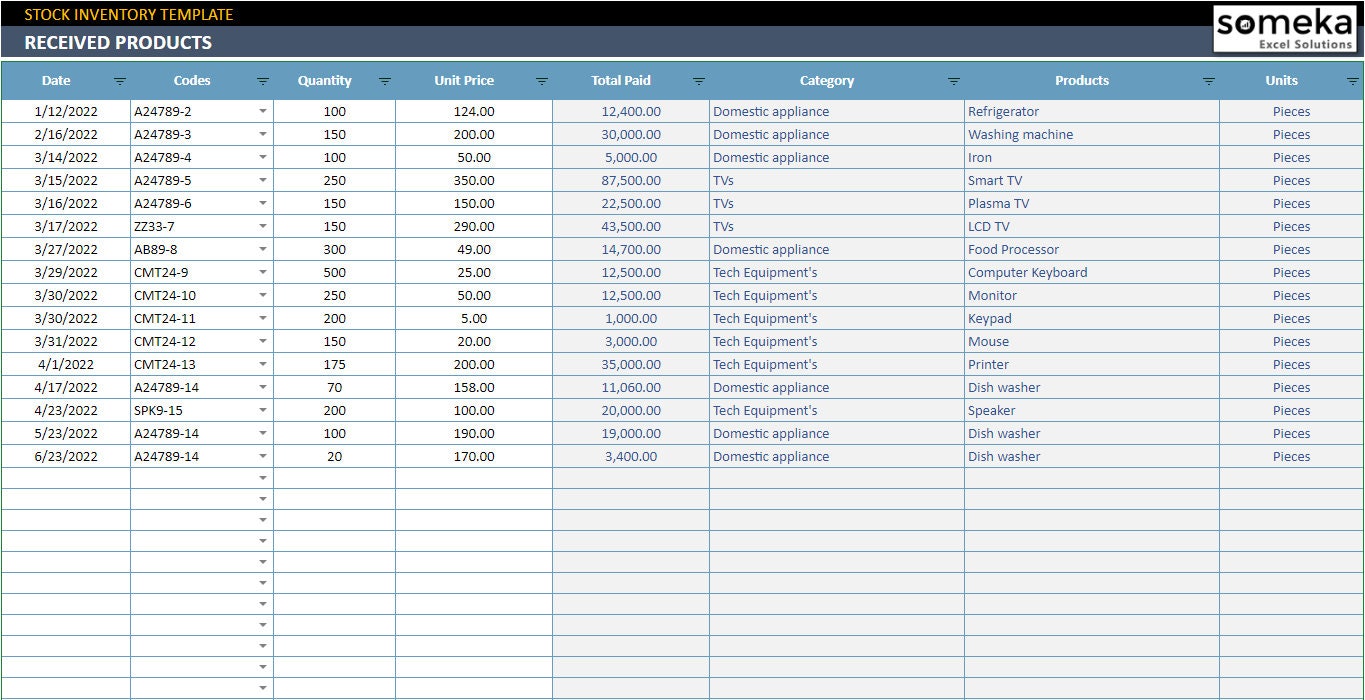Open the code dropdown next to SPK9-15
Viewport: 1365px width, 700px height.
264,410
